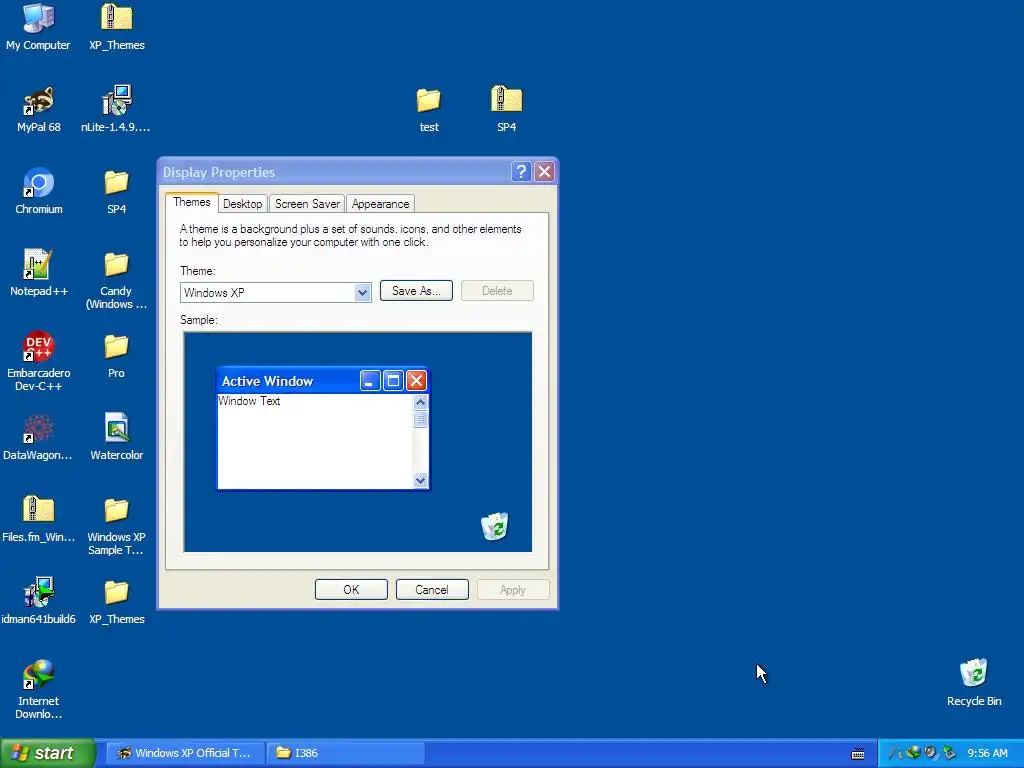This screenshot has width=1024, height=768.
Task: Switch to the I386 folder taskbar window
Action: (x=345, y=753)
